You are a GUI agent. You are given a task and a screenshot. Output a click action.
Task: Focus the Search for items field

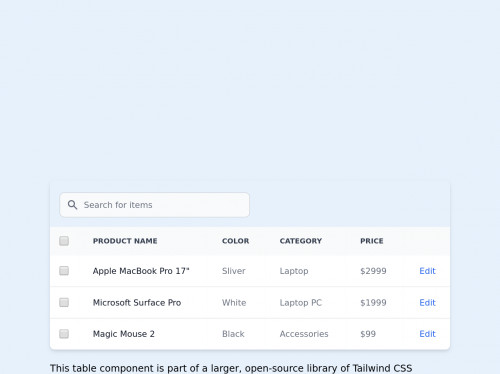coord(155,205)
